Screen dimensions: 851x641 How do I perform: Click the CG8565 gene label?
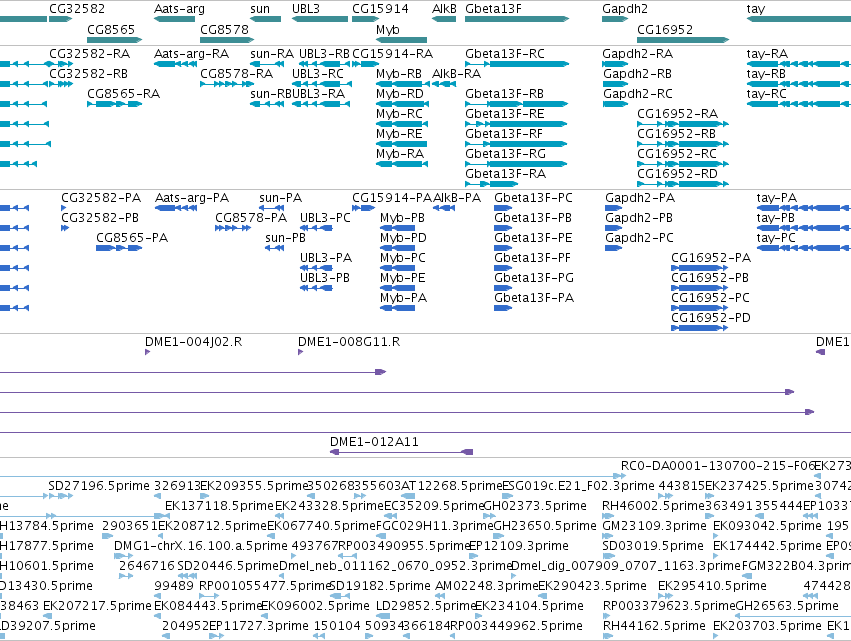(111, 29)
